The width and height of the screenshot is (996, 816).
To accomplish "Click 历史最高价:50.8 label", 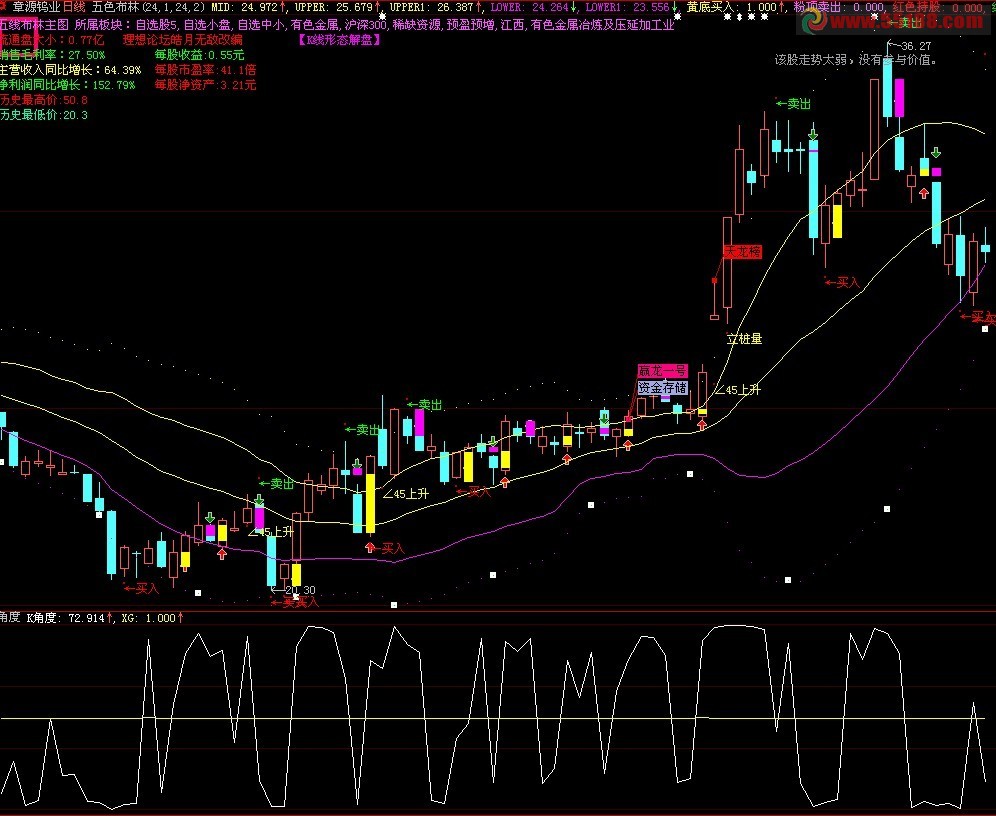I will coord(44,100).
